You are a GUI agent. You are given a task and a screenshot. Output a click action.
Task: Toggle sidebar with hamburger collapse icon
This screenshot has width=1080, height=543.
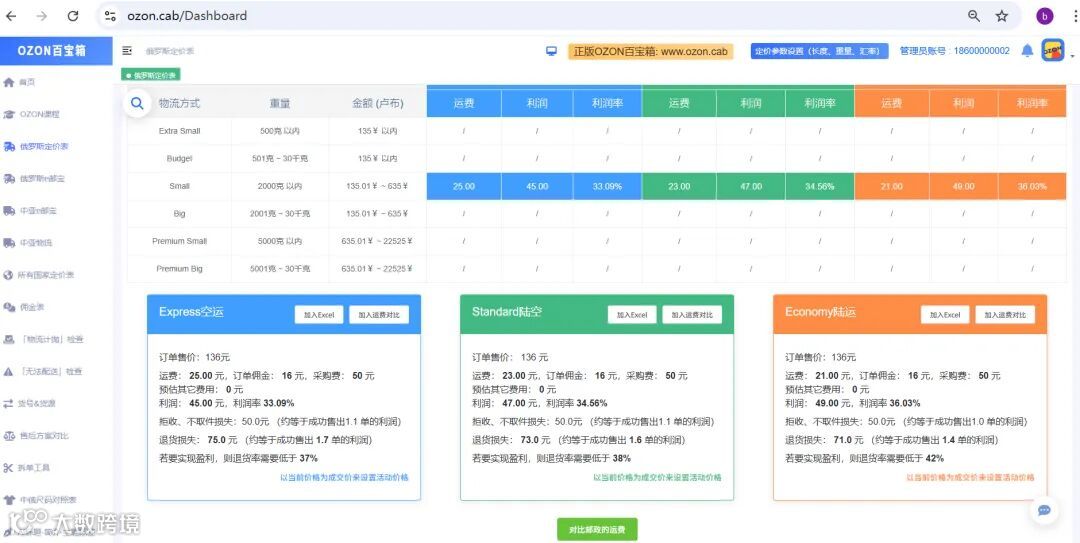tap(127, 50)
